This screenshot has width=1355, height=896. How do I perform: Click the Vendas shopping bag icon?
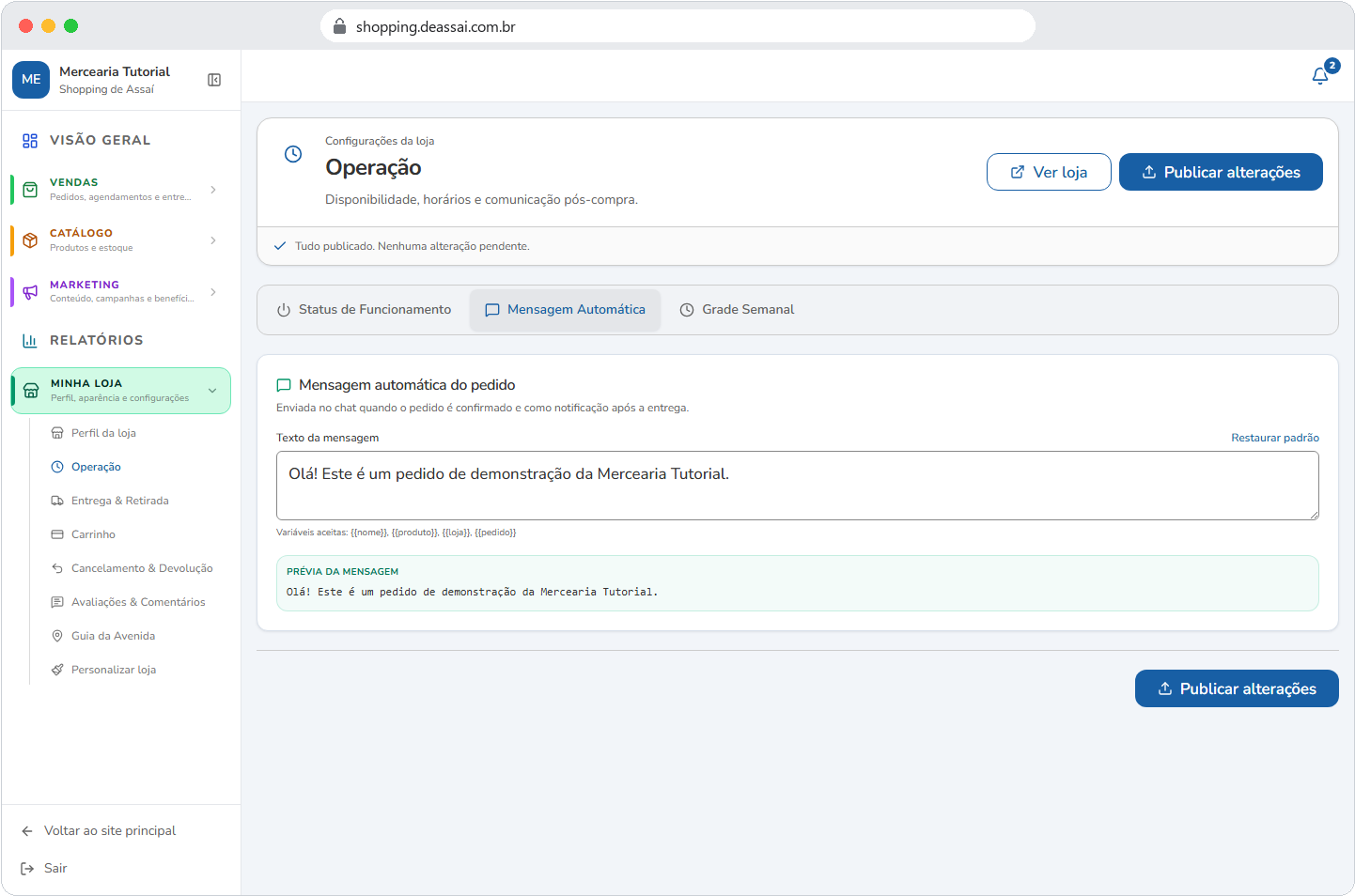click(x=30, y=190)
